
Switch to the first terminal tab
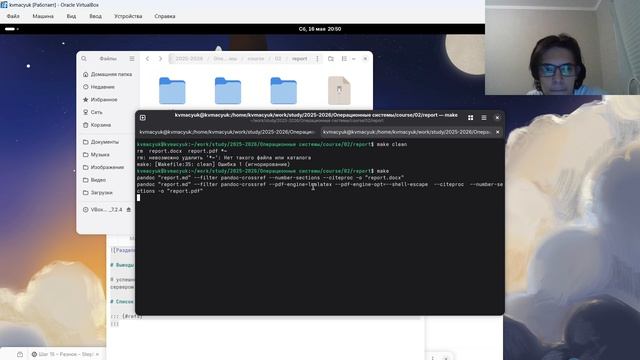(x=227, y=132)
